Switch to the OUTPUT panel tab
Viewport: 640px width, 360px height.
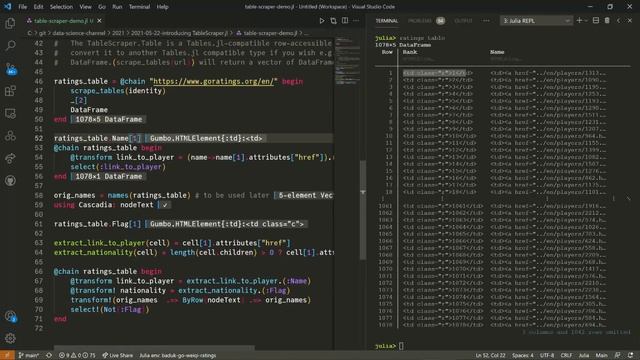463,20
